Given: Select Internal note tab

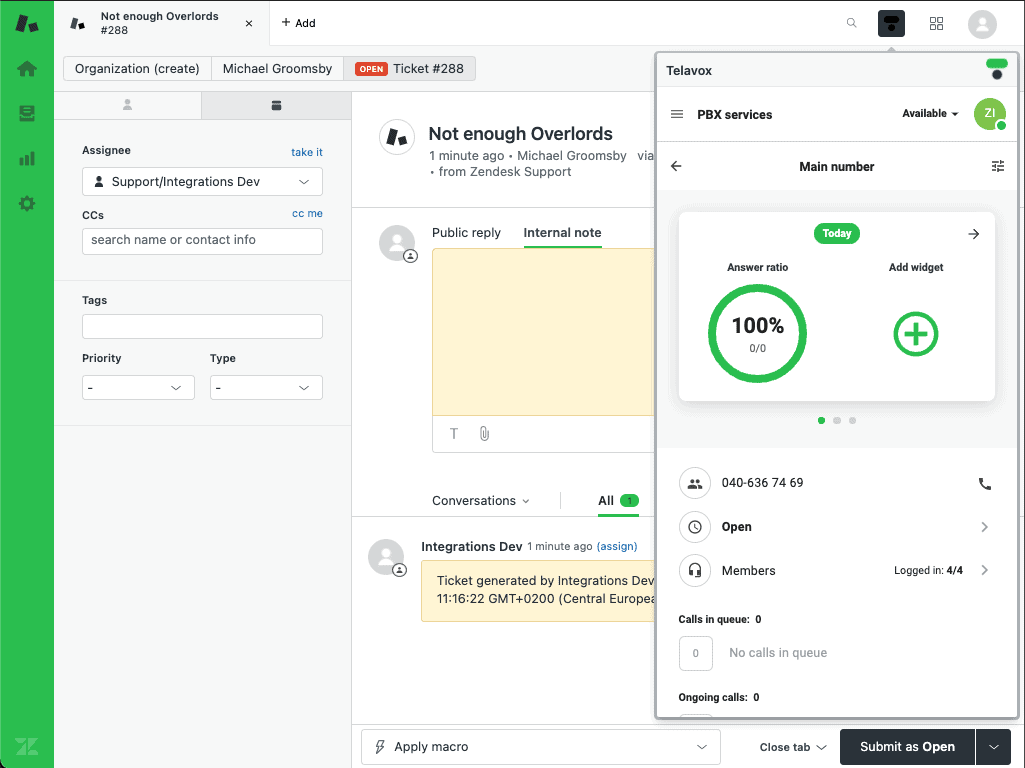Looking at the screenshot, I should pos(562,233).
